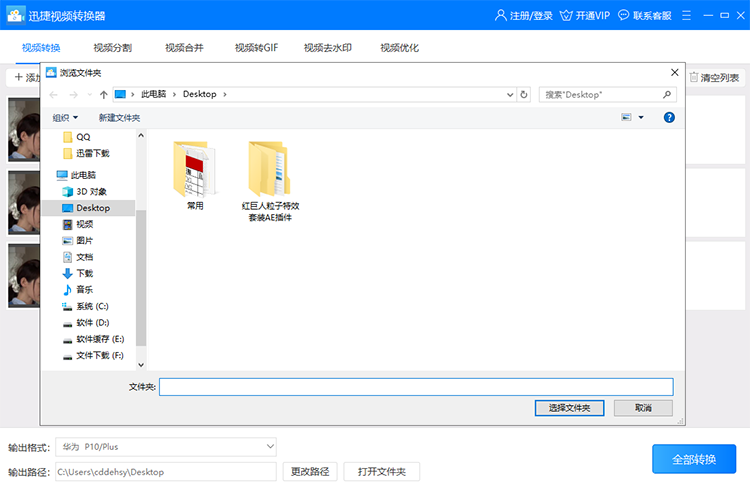Viewport: 750px width, 490px height.
Task: Expand the view options arrow
Action: [641, 117]
